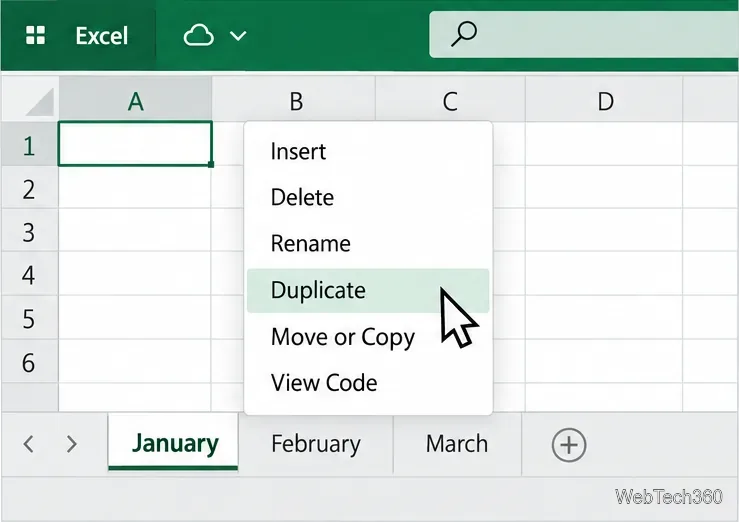This screenshot has height=522, width=739.
Task: Select row 5 header
Action: (29, 318)
